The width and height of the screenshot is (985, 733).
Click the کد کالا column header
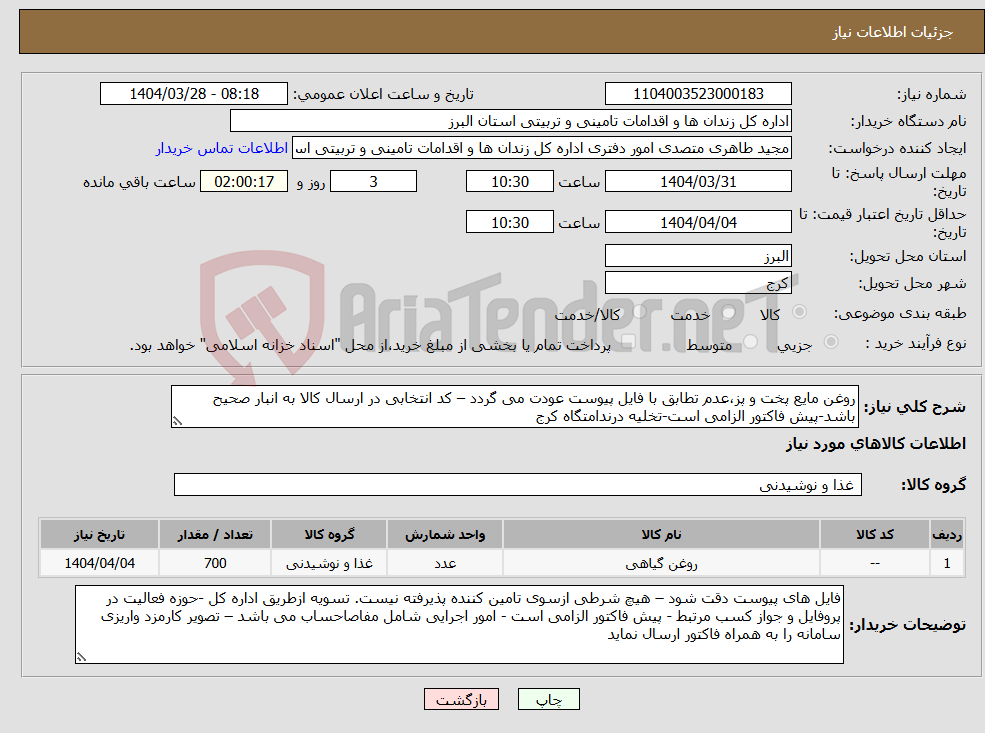click(874, 535)
